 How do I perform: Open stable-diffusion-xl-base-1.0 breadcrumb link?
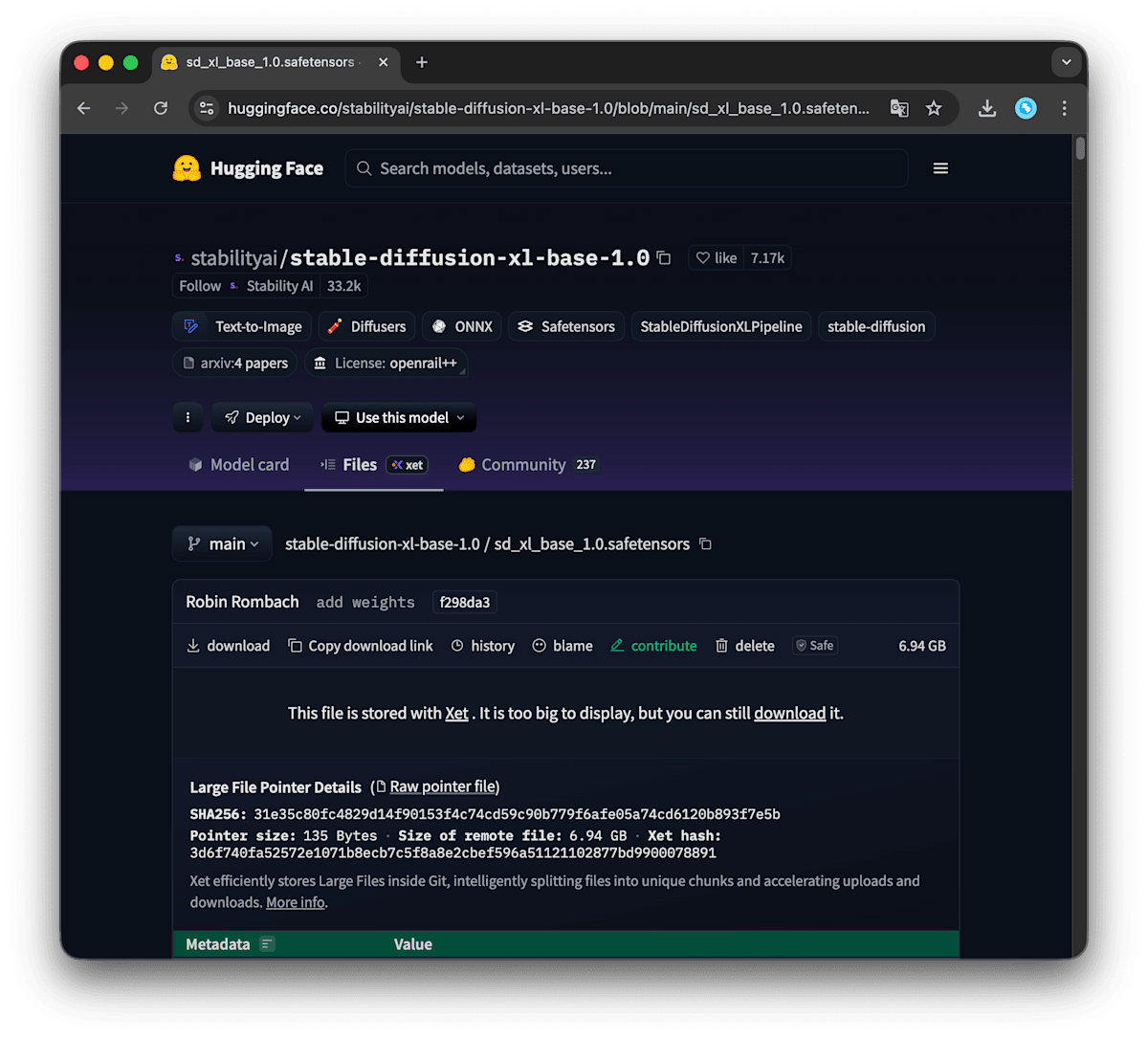click(x=383, y=544)
